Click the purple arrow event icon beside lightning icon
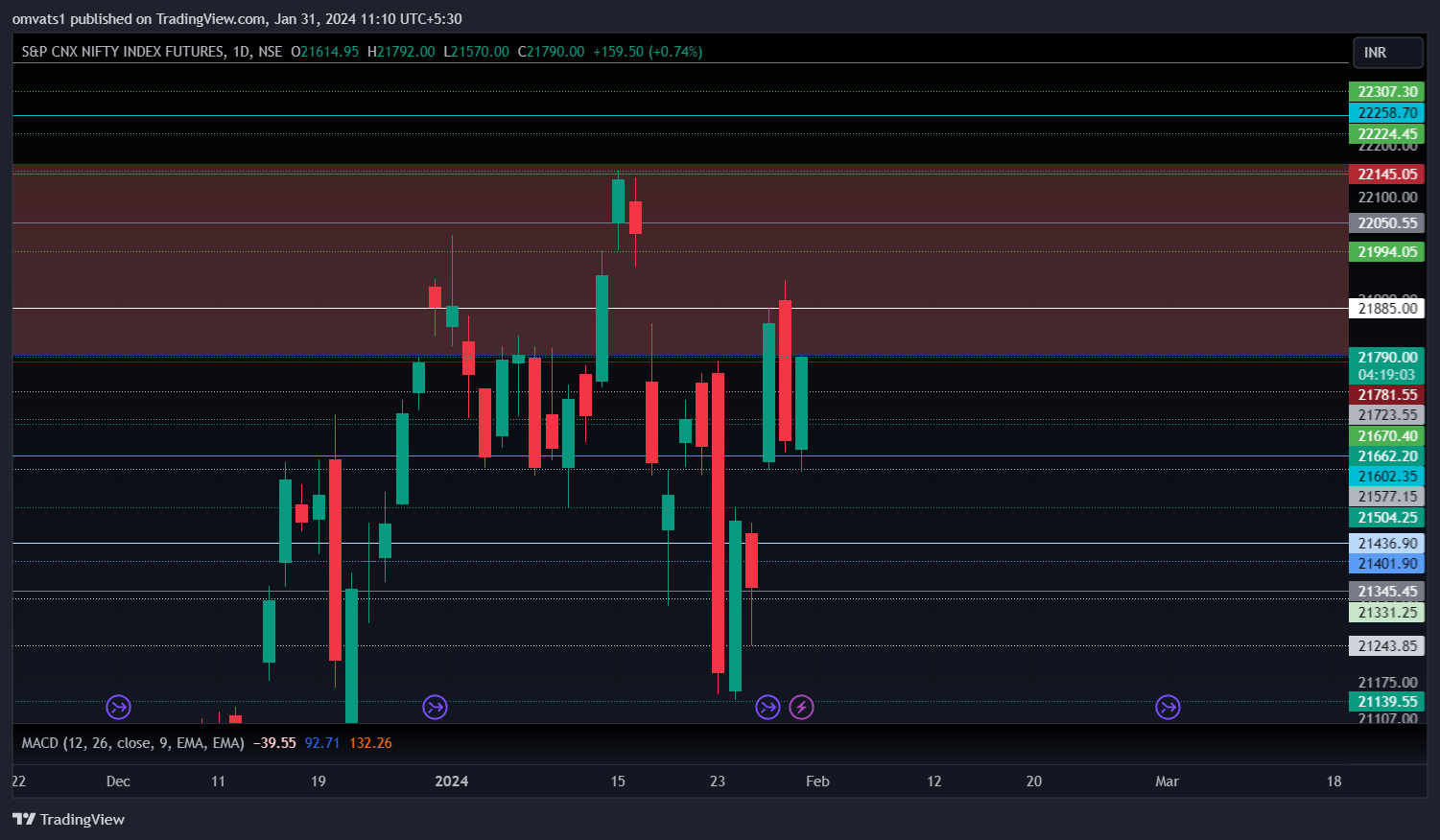The image size is (1440, 840). click(767, 708)
